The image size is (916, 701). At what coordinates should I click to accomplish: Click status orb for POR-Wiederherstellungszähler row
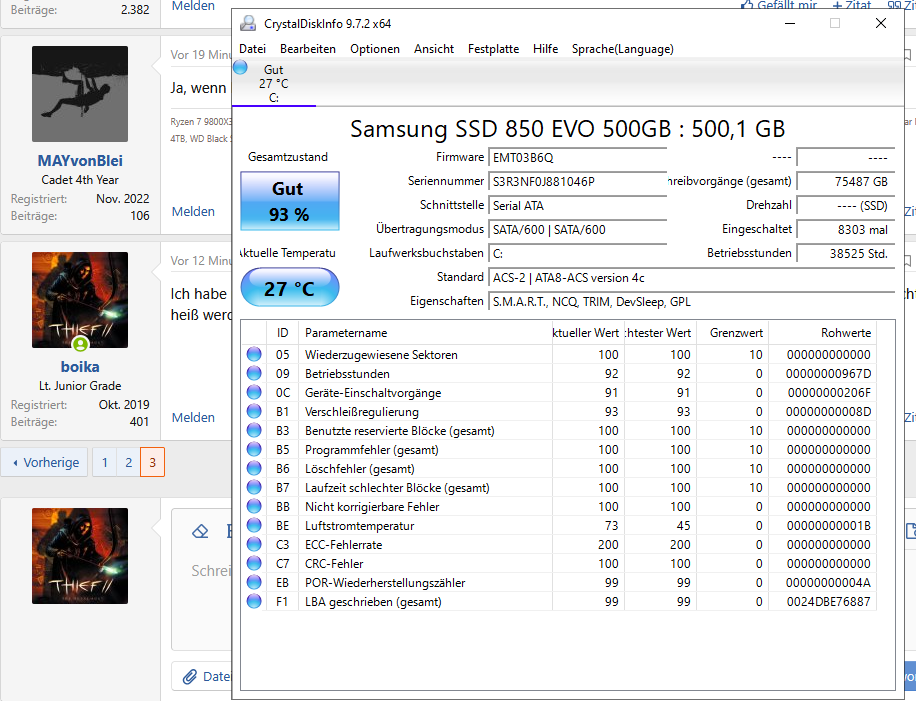point(254,582)
